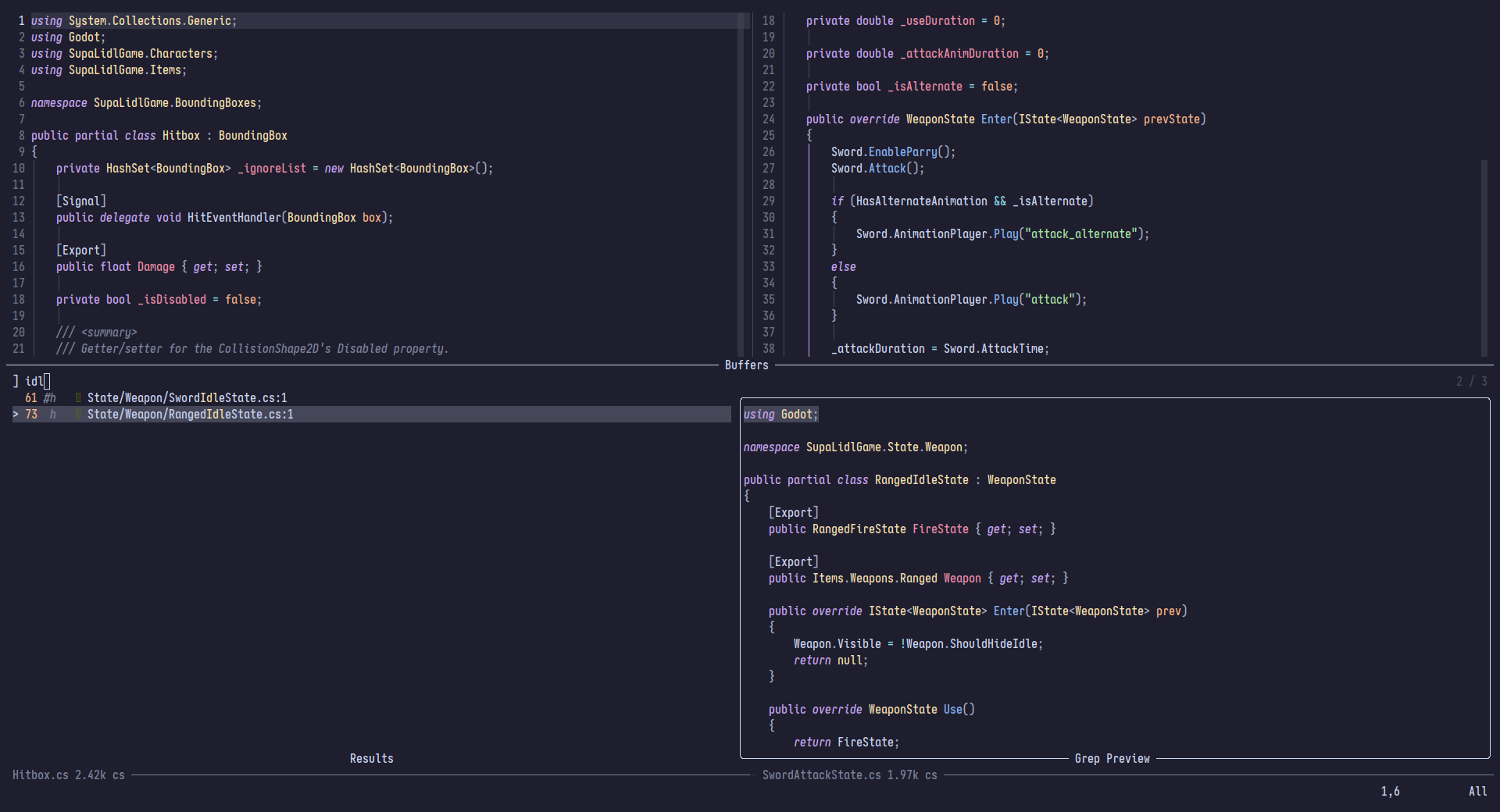This screenshot has width=1500, height=812.
Task: Click "Sword.EnableParry();" line
Action: point(893,152)
